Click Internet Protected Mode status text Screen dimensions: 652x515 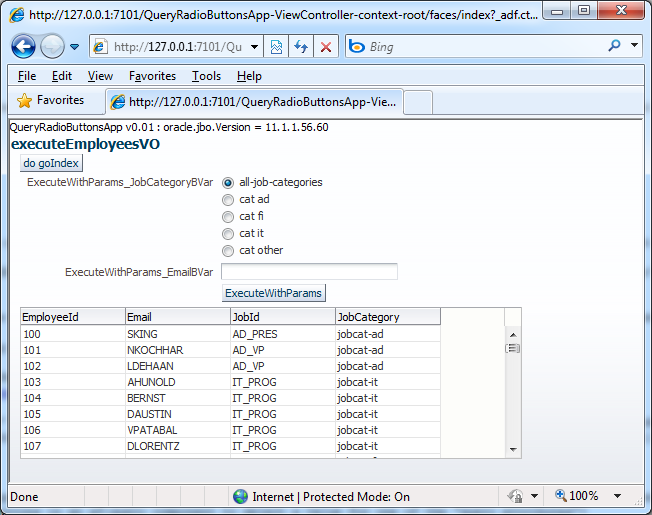331,497
